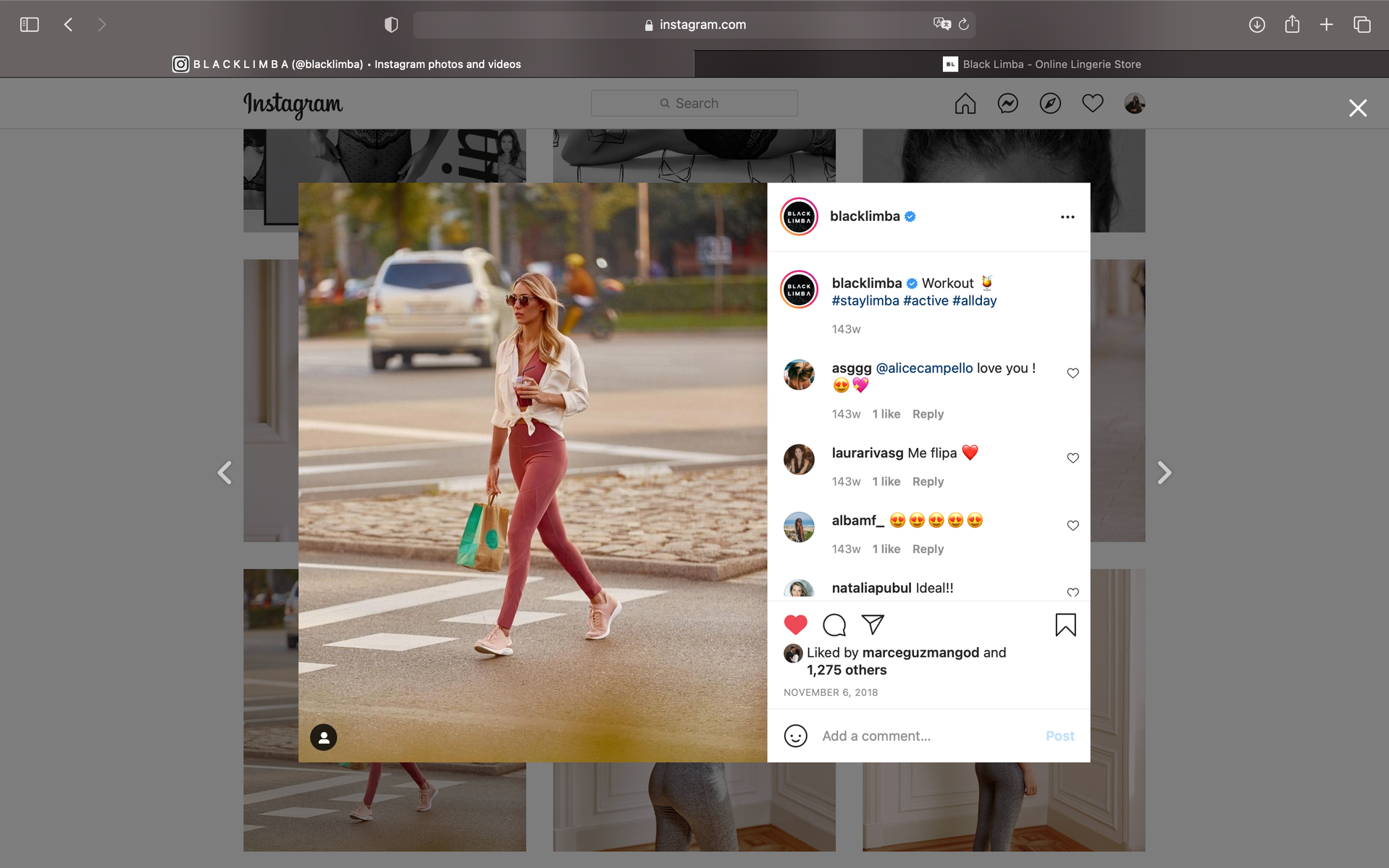The width and height of the screenshot is (1389, 868).
Task: Like the asggg comment
Action: (1073, 373)
